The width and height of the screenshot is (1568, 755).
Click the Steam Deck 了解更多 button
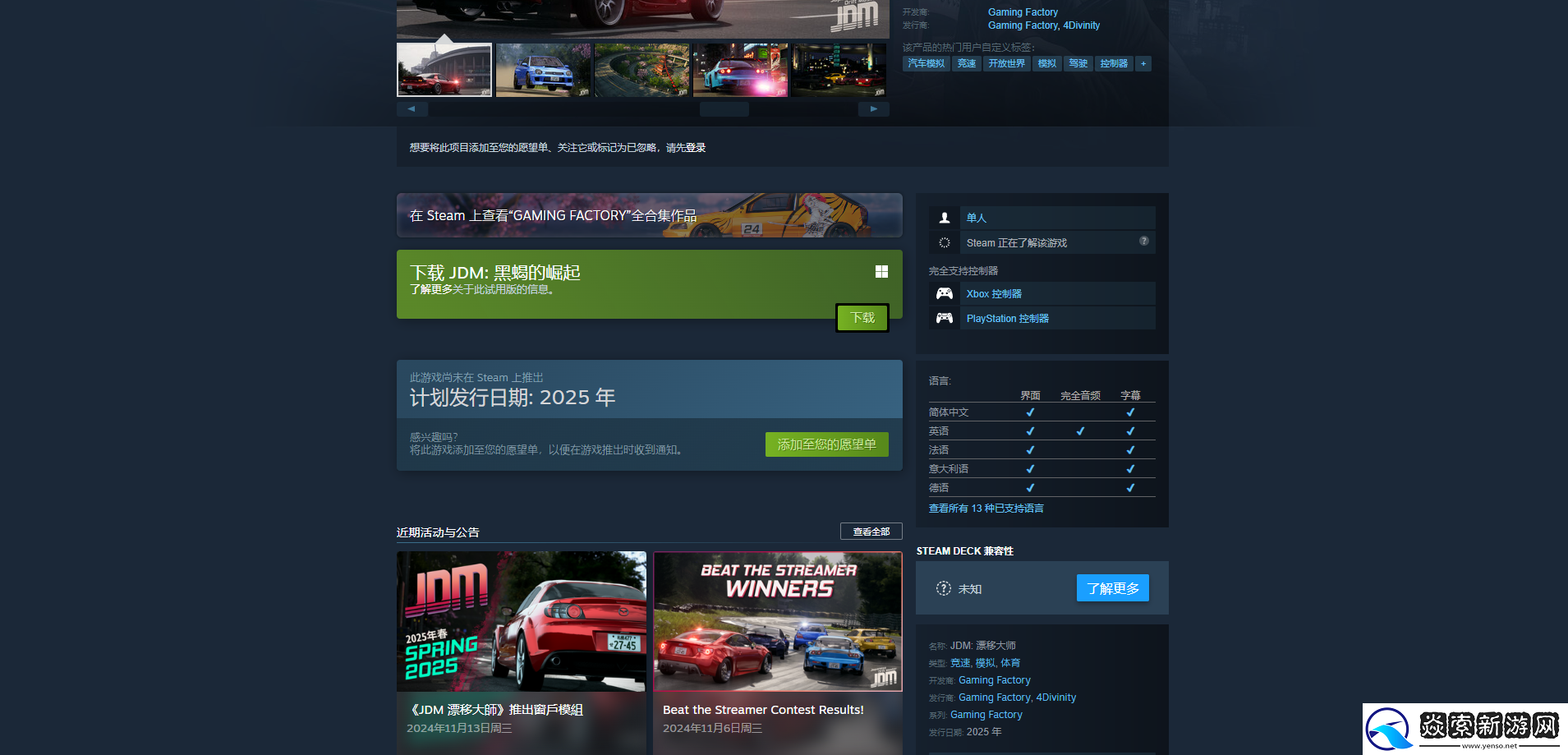(1112, 588)
